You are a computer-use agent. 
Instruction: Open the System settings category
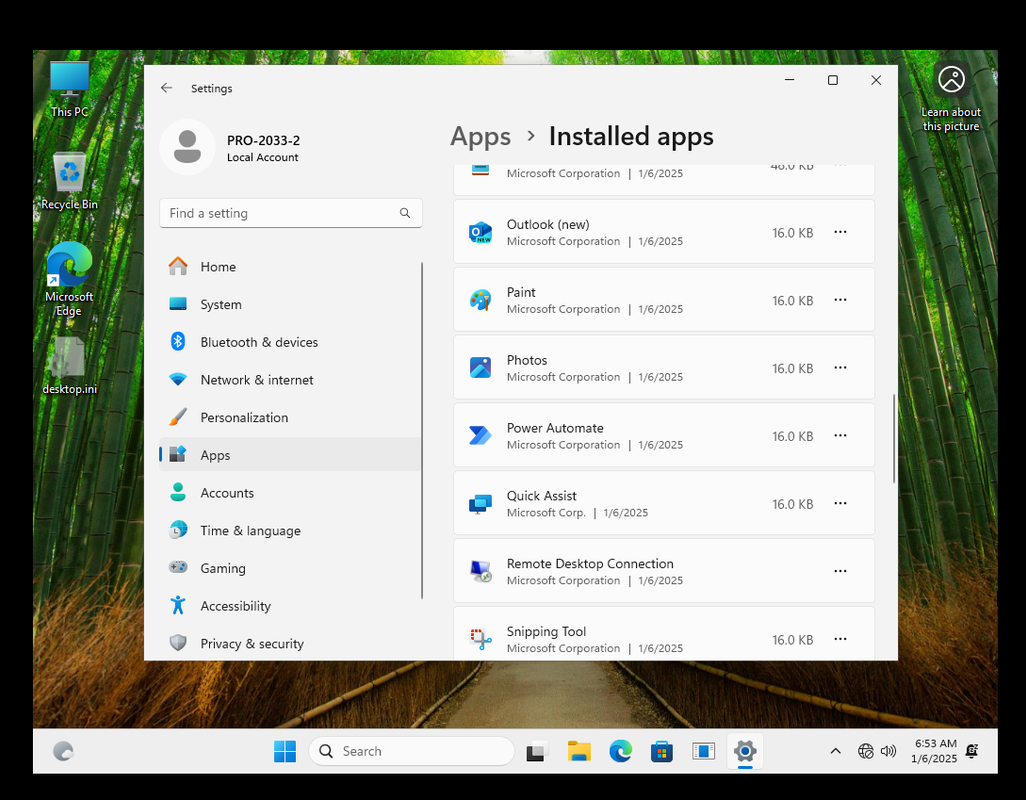click(290, 305)
